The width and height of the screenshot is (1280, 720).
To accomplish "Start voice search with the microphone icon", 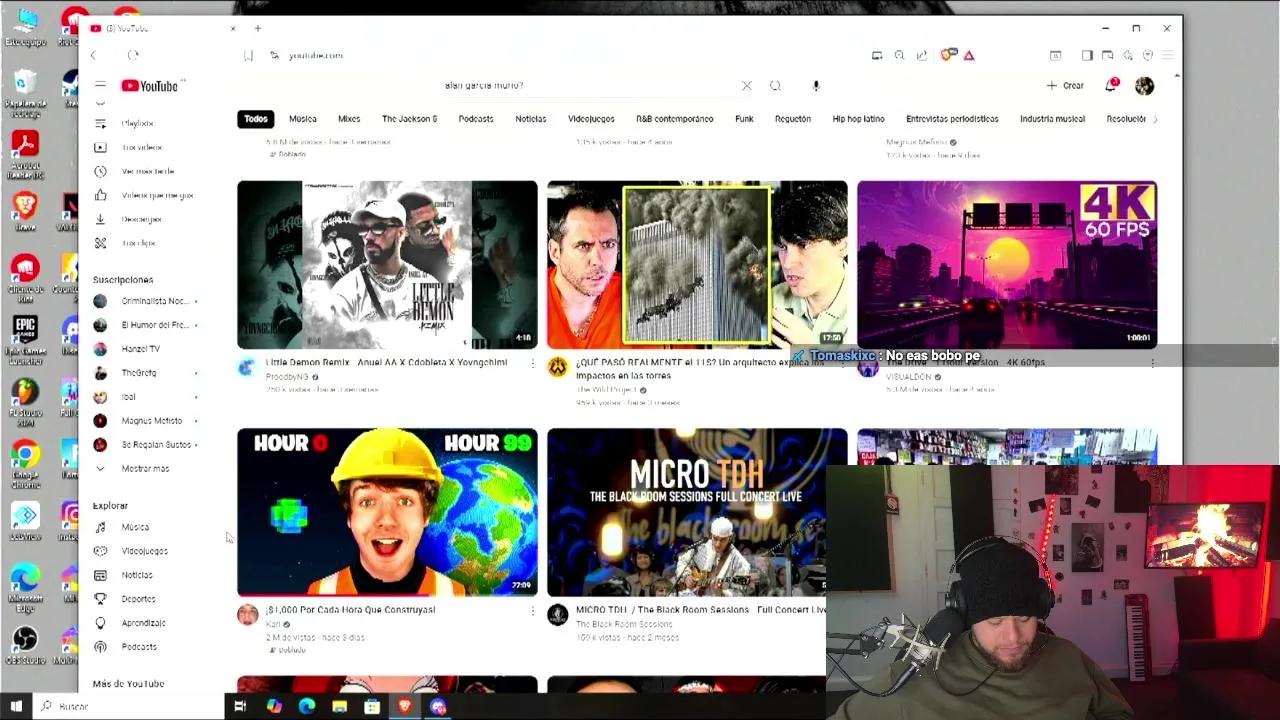I will coord(816,86).
